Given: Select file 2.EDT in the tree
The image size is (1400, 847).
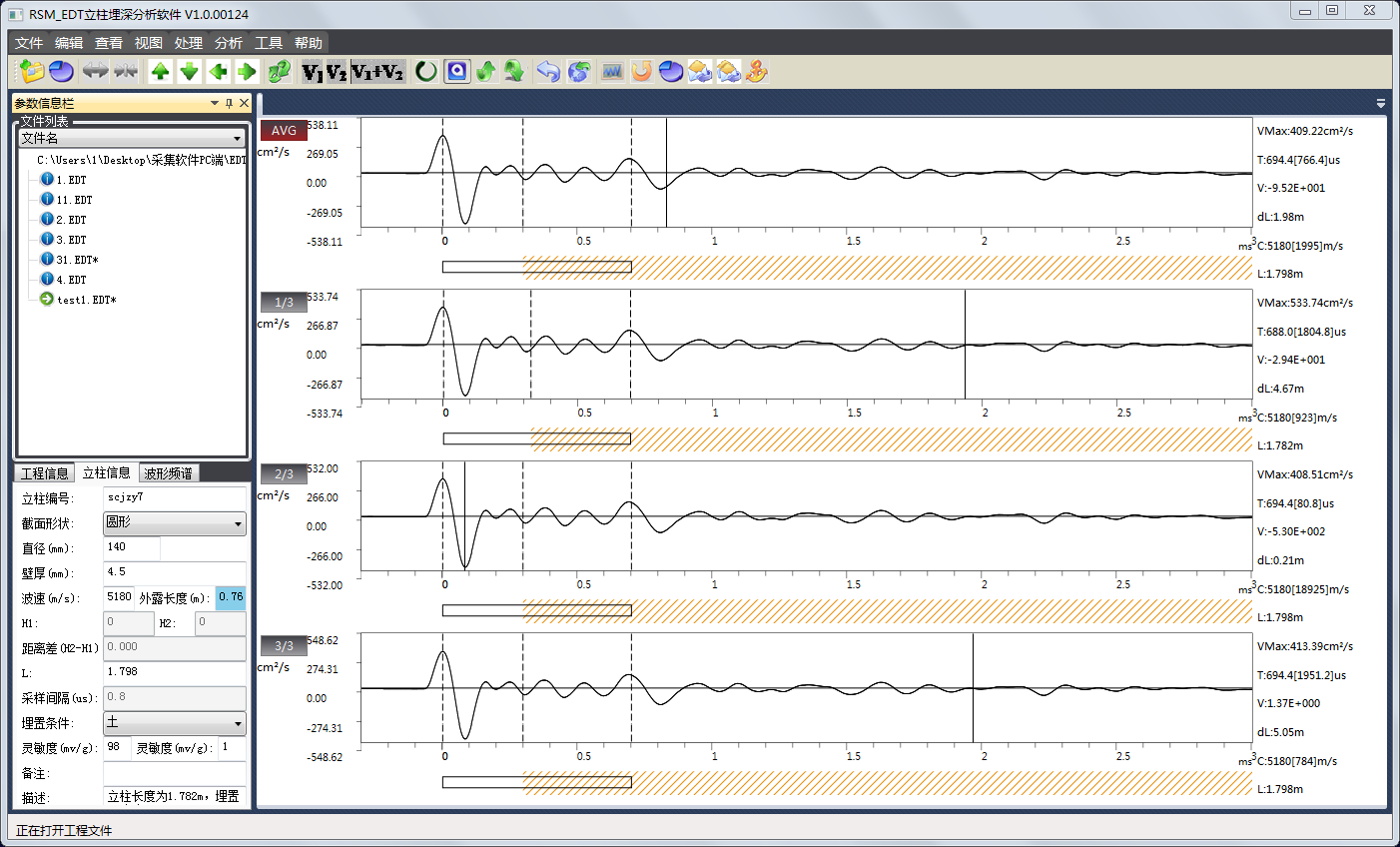Looking at the screenshot, I should pyautogui.click(x=71, y=220).
